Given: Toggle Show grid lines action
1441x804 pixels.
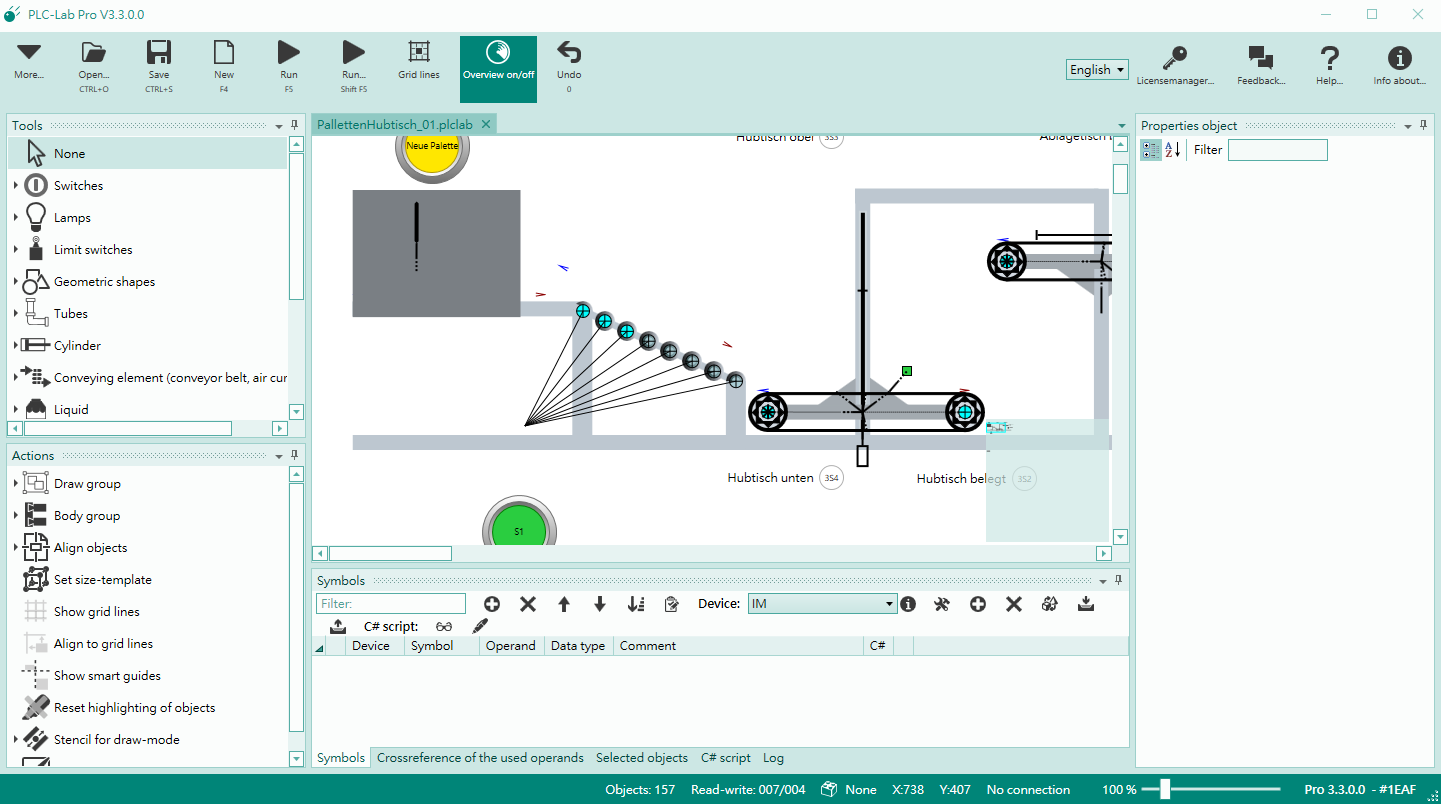Looking at the screenshot, I should click(96, 612).
